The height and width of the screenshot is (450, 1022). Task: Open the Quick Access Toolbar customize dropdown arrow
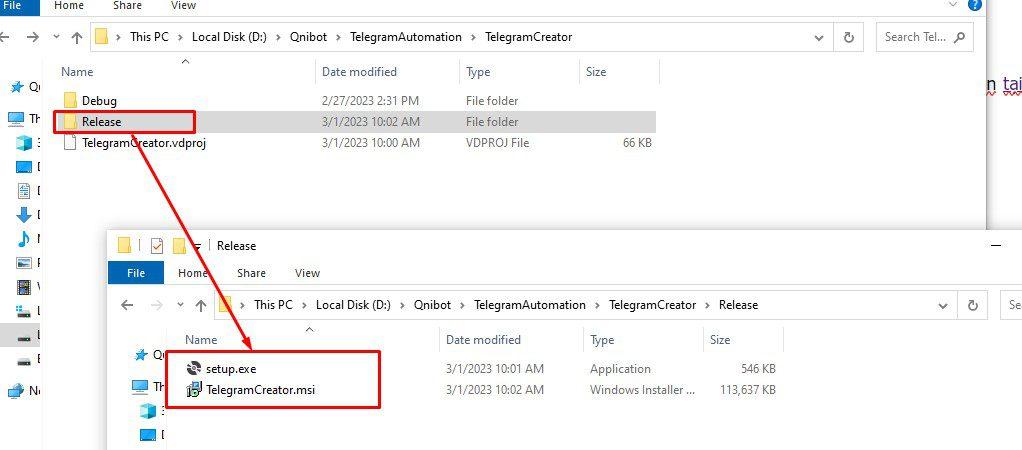pyautogui.click(x=197, y=247)
